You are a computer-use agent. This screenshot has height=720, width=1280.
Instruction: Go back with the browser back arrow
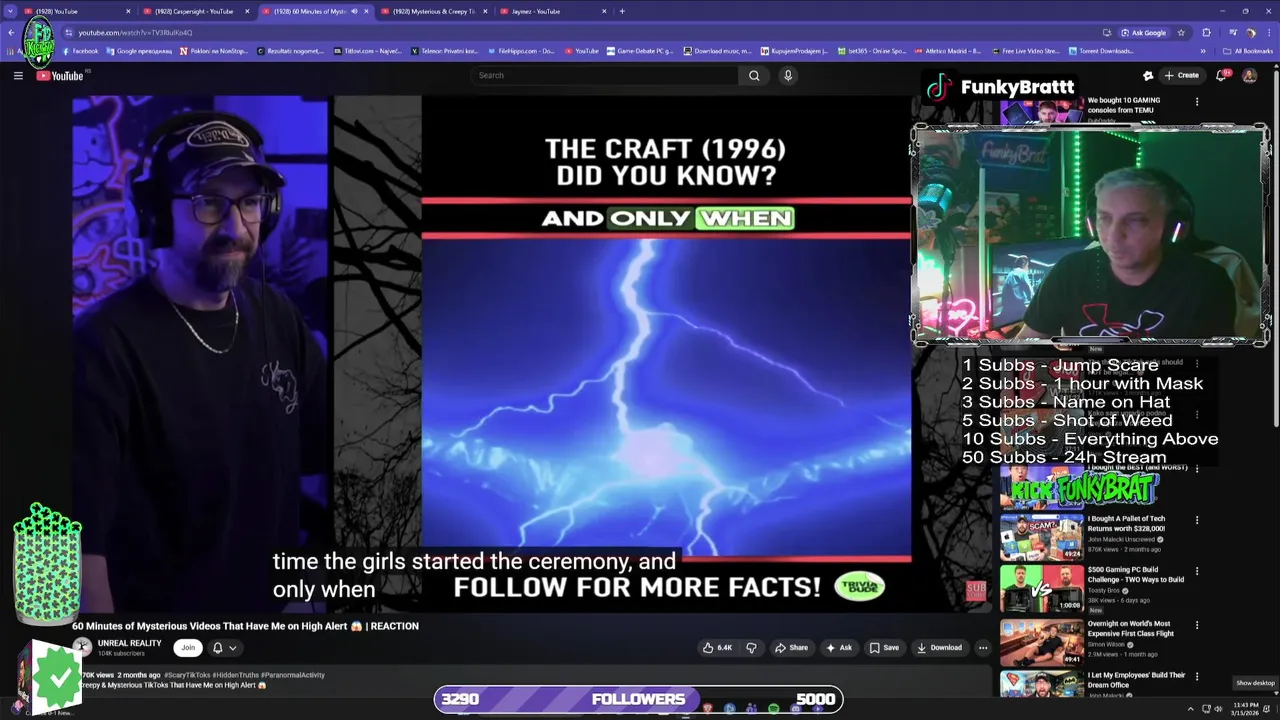10,32
